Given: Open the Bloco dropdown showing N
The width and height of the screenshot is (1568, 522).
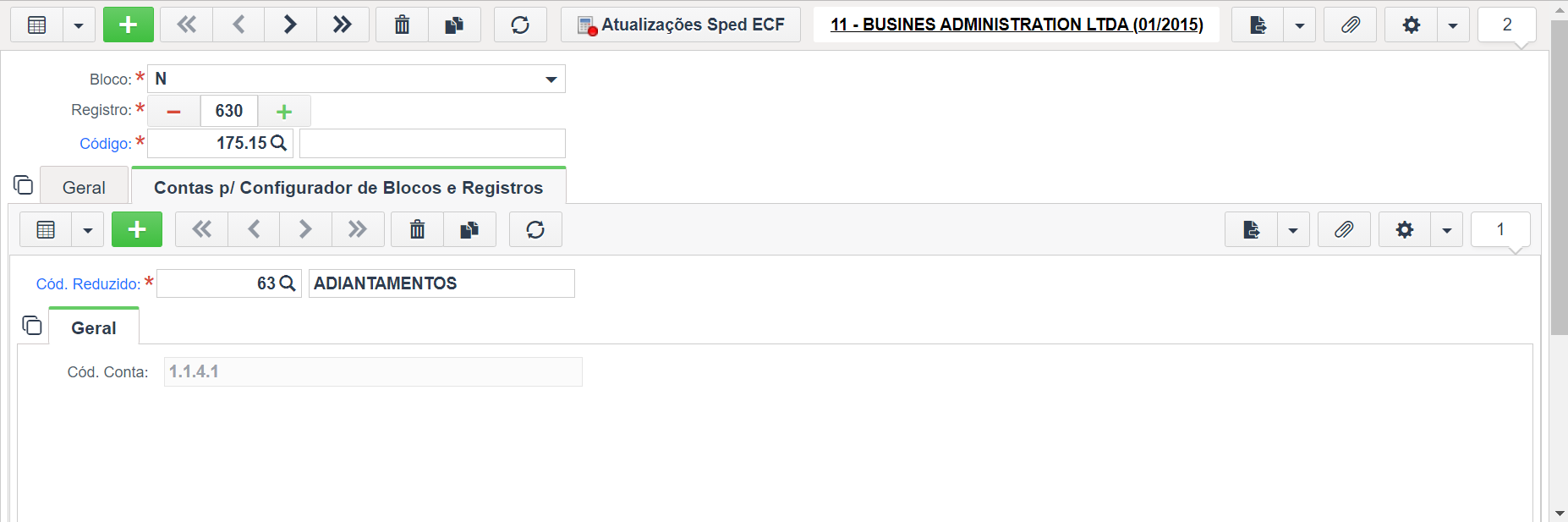Looking at the screenshot, I should [356, 79].
